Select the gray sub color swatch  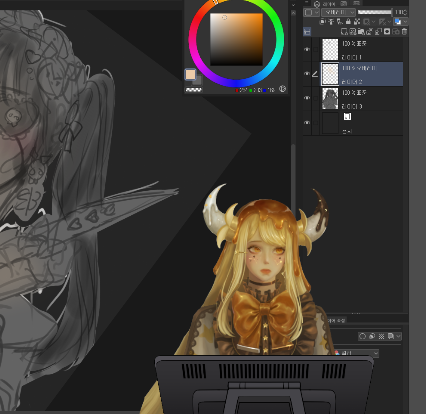[x=198, y=81]
